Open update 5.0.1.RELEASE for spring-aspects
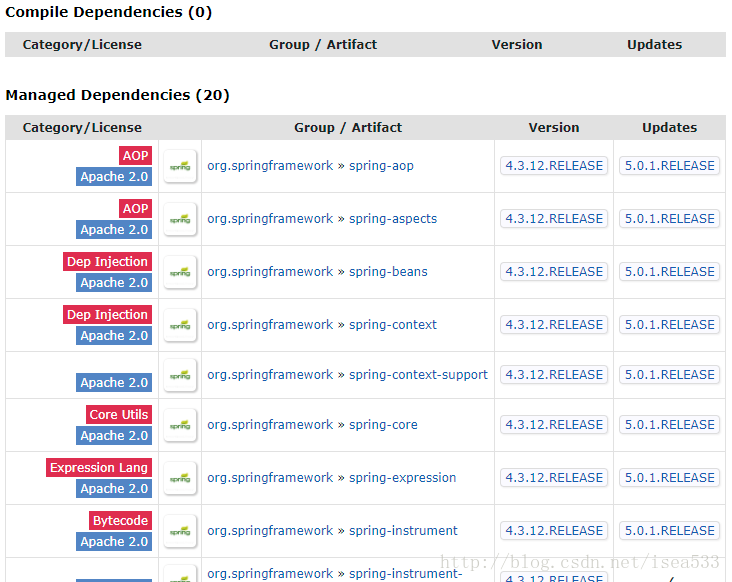 tap(669, 218)
